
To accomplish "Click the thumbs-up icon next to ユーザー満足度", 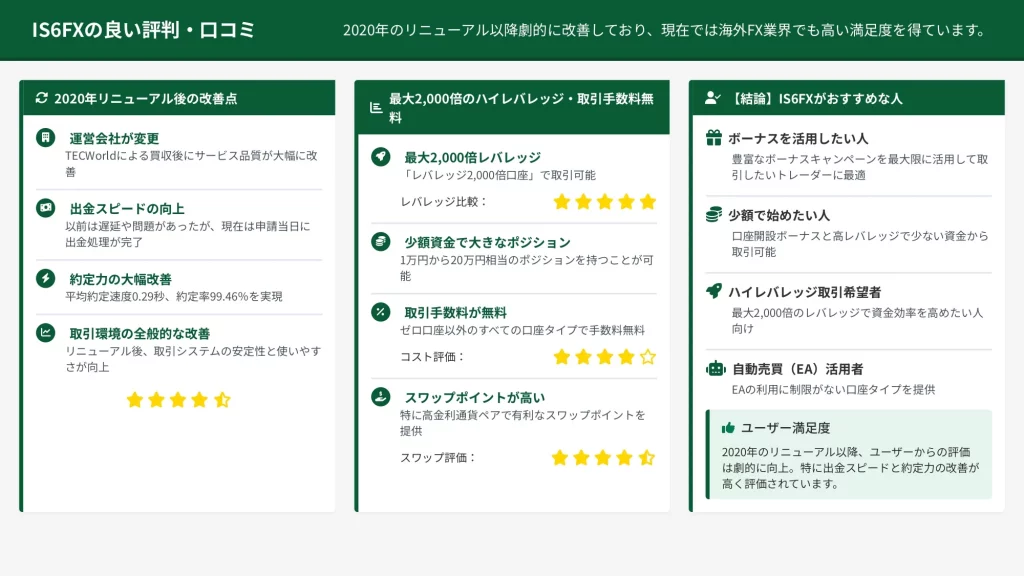I will point(728,427).
